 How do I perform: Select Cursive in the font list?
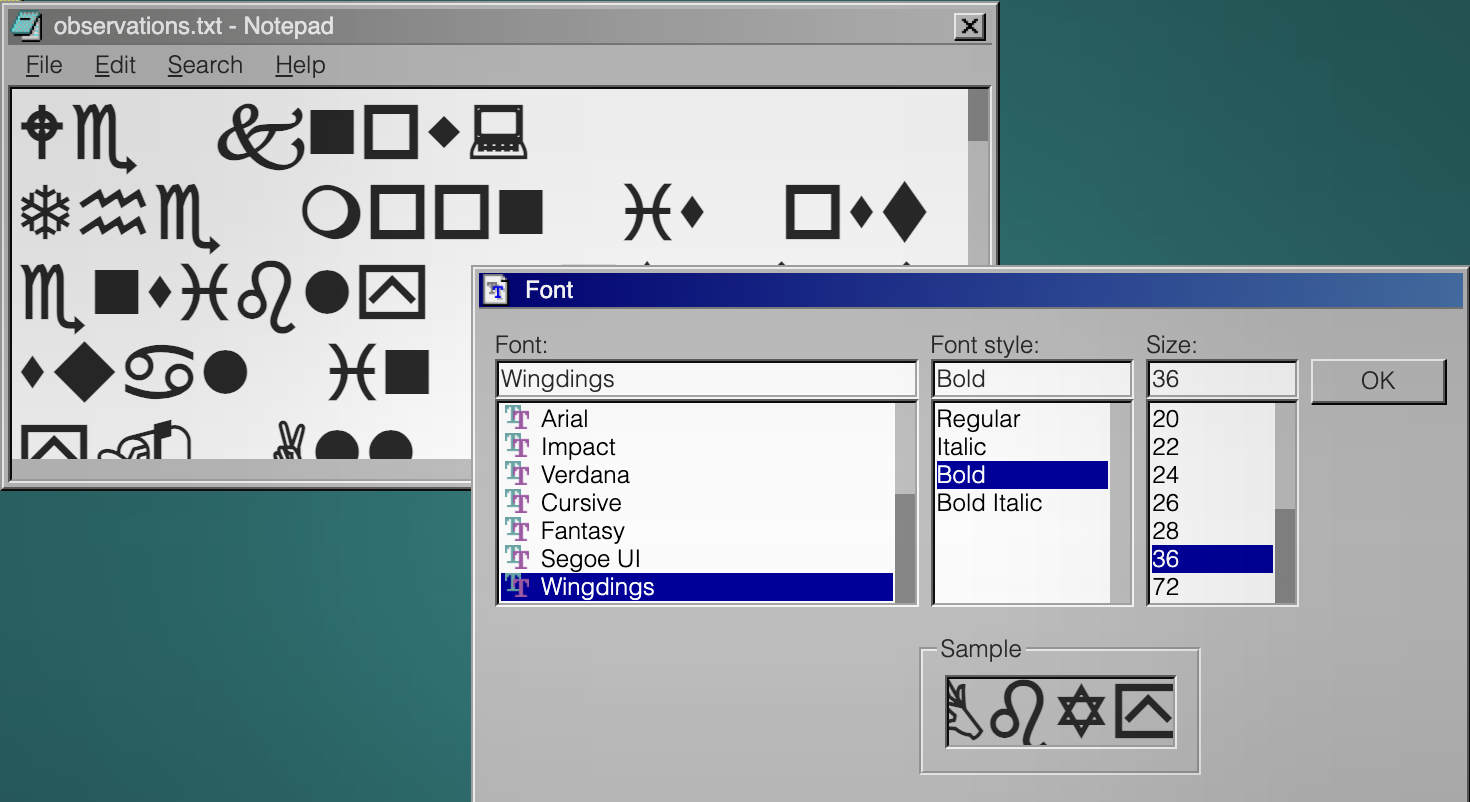(x=697, y=502)
